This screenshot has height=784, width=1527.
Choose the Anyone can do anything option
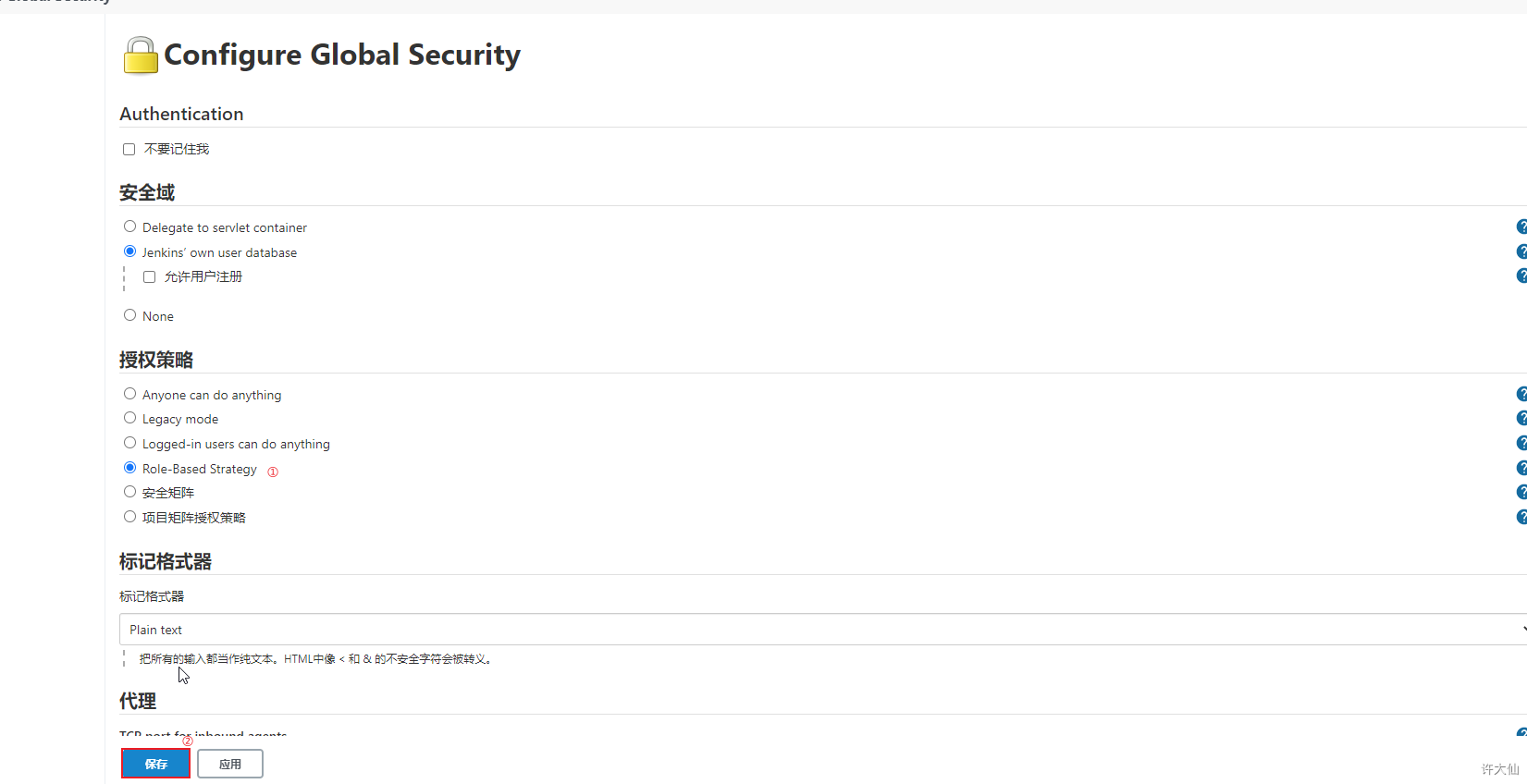point(129,394)
